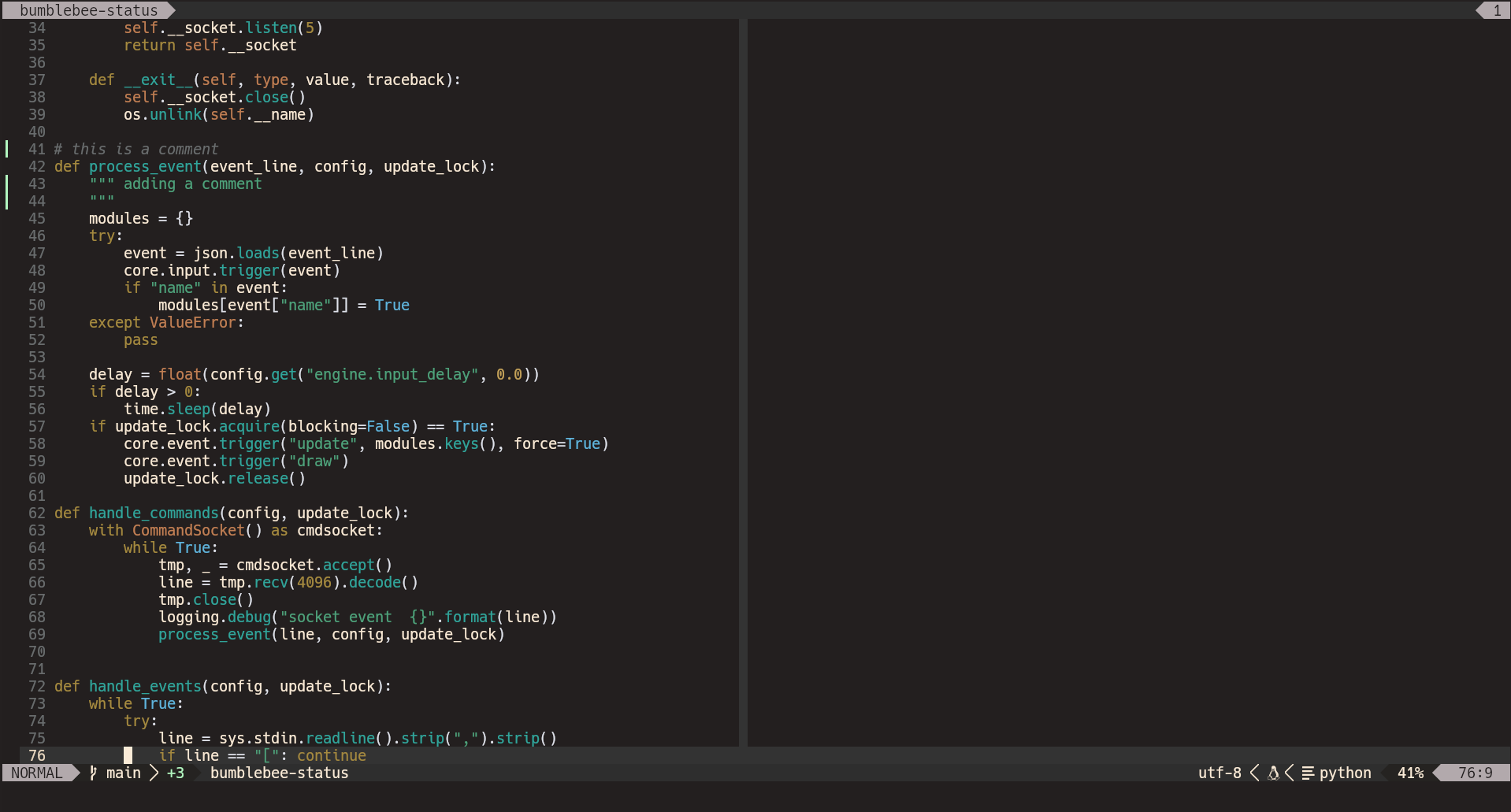
Task: Click the bumblebee-status buffer tab
Action: click(x=88, y=10)
